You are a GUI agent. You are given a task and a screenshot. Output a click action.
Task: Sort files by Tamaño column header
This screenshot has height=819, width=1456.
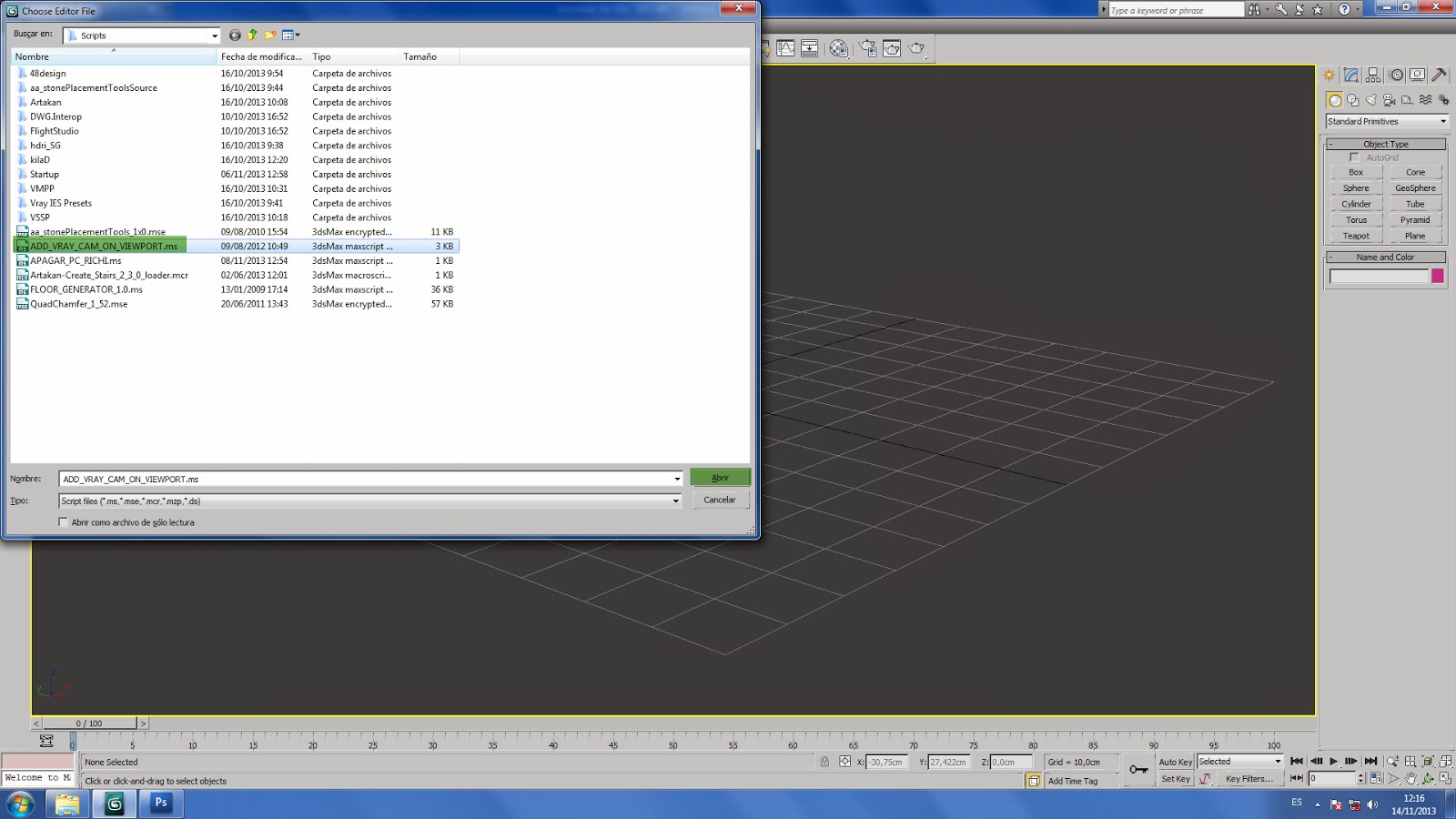pyautogui.click(x=429, y=56)
